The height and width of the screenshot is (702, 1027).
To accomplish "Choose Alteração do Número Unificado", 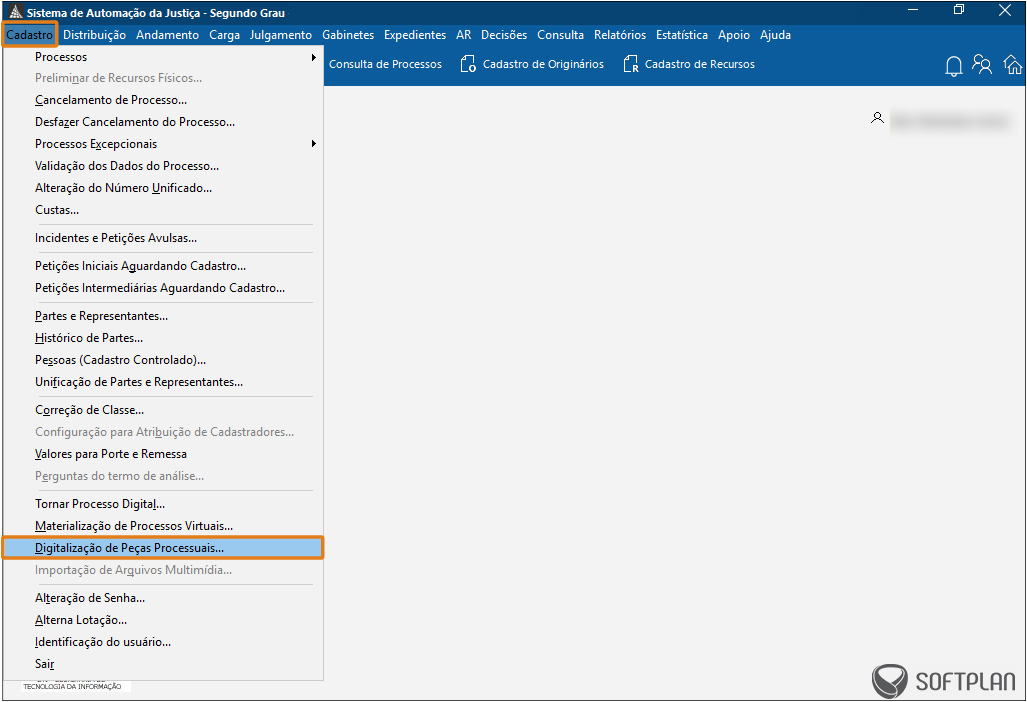I will tap(163, 188).
